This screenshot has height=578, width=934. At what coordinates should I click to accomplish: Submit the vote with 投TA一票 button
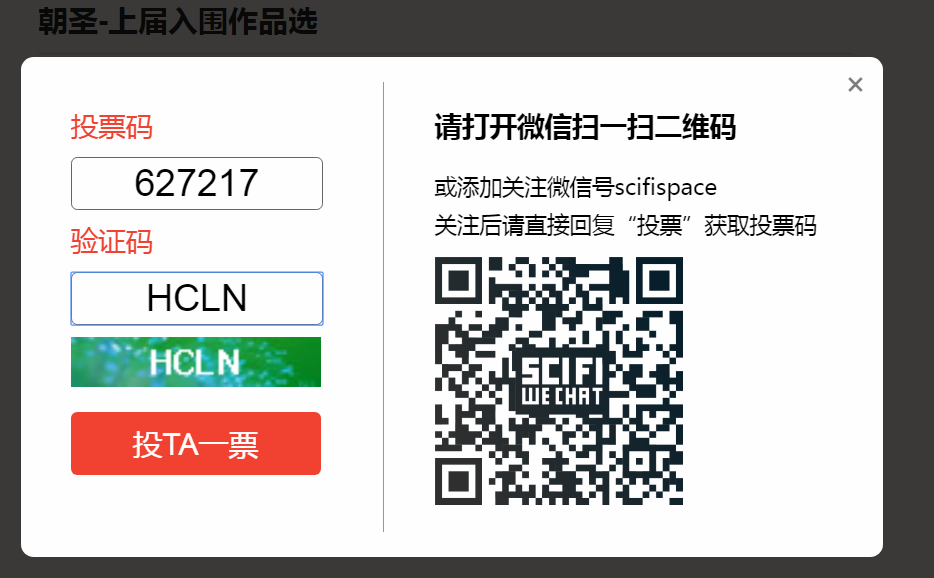click(196, 443)
